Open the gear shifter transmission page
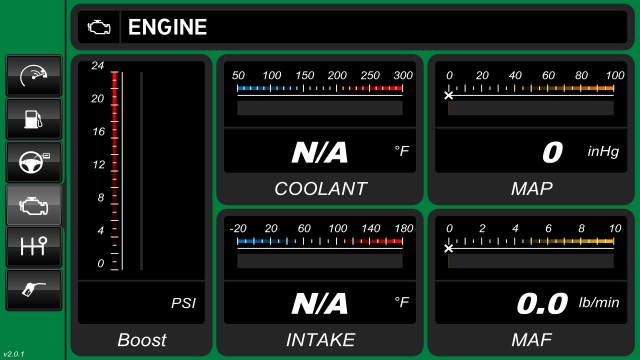The image size is (640, 360). coord(34,247)
